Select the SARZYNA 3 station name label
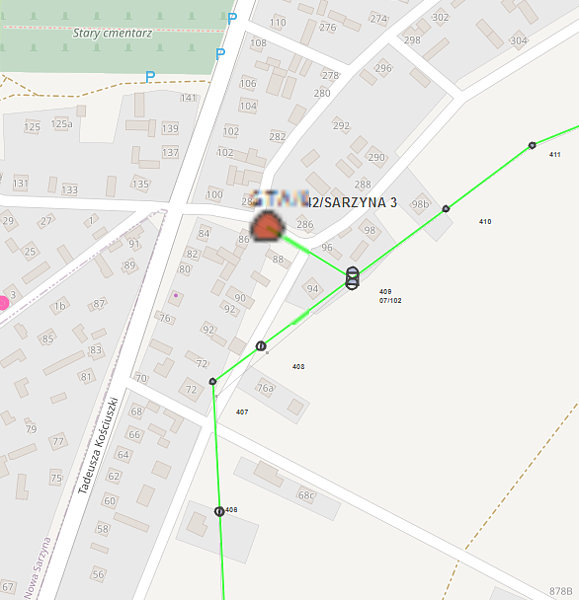This screenshot has height=600, width=579. pos(325,201)
